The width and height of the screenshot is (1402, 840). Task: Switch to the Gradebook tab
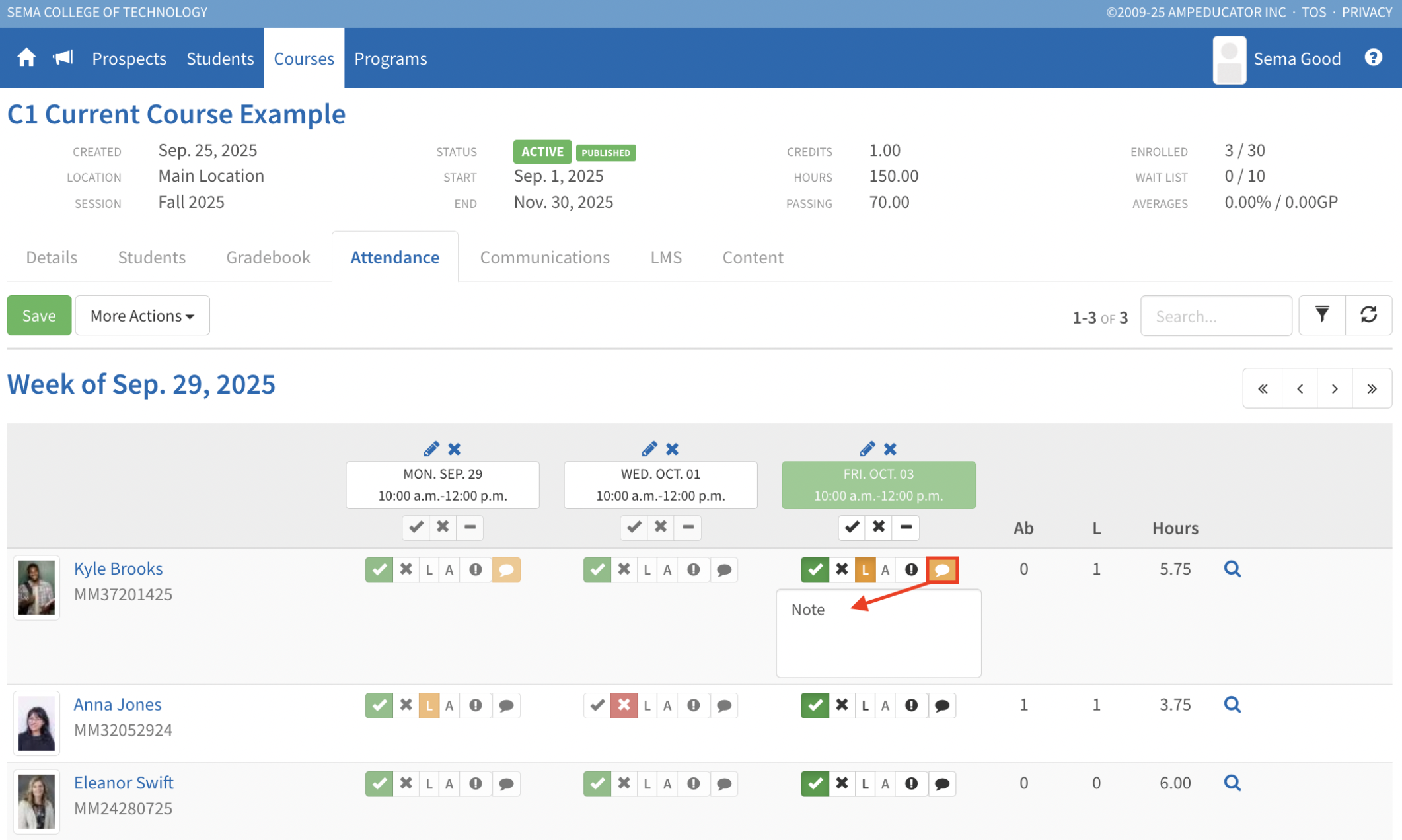tap(268, 257)
